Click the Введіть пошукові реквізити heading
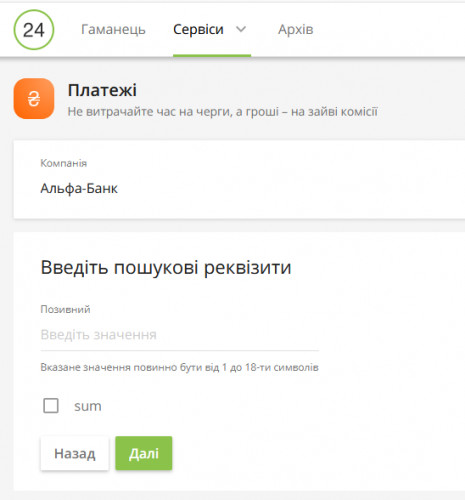This screenshot has width=465, height=500. 166,267
